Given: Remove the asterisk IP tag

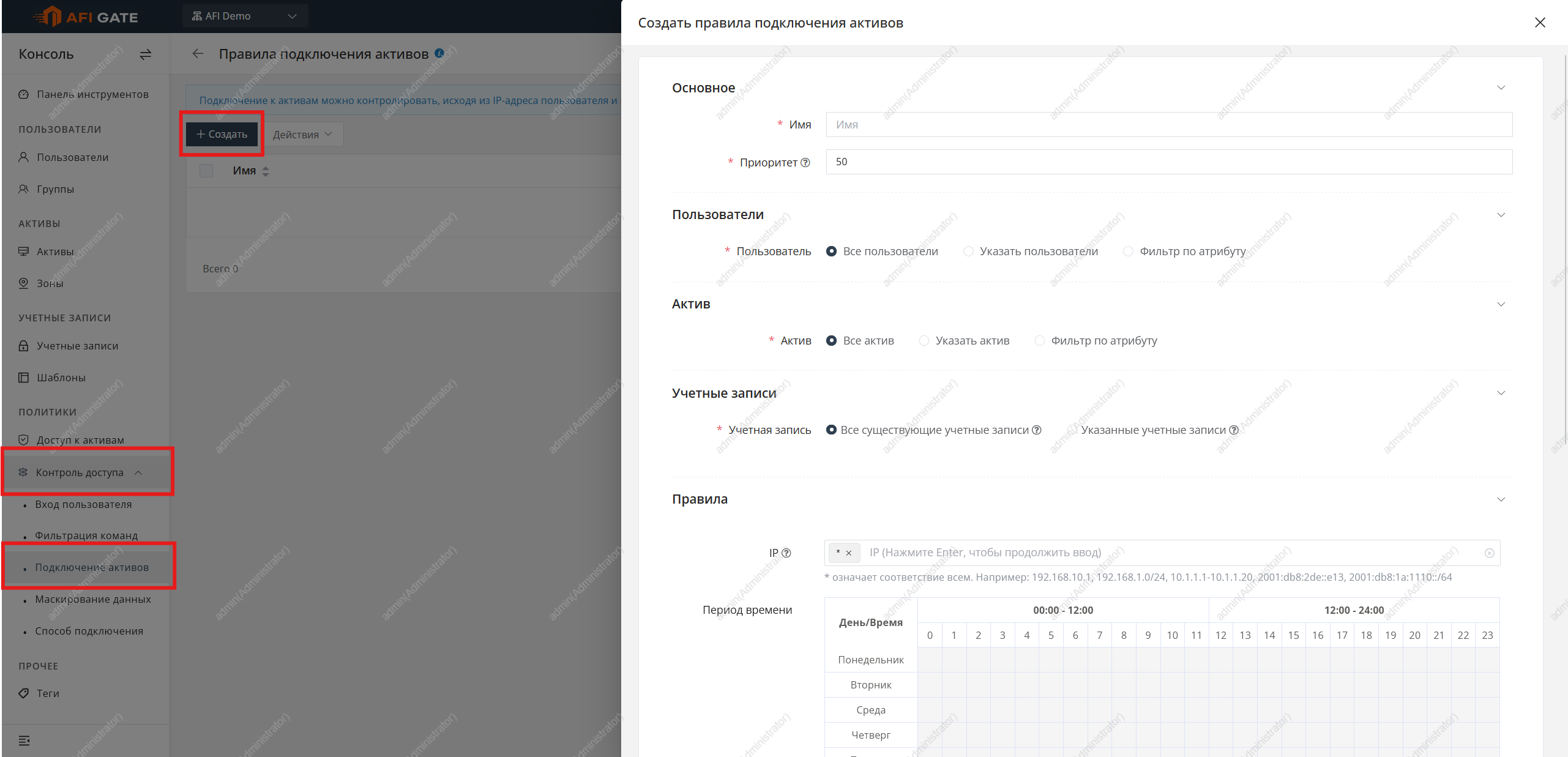Looking at the screenshot, I should [x=849, y=553].
